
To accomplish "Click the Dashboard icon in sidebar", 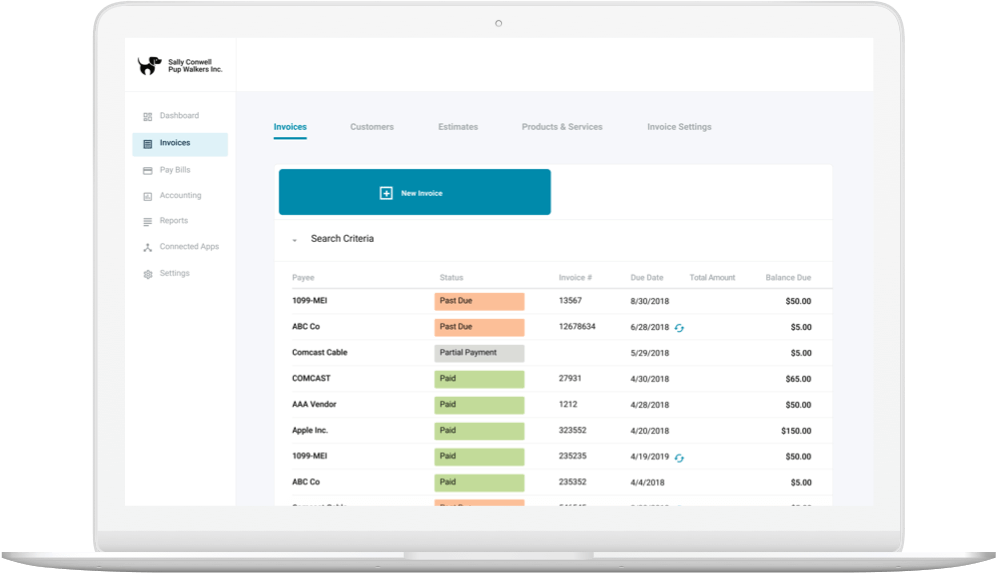I will coord(148,117).
